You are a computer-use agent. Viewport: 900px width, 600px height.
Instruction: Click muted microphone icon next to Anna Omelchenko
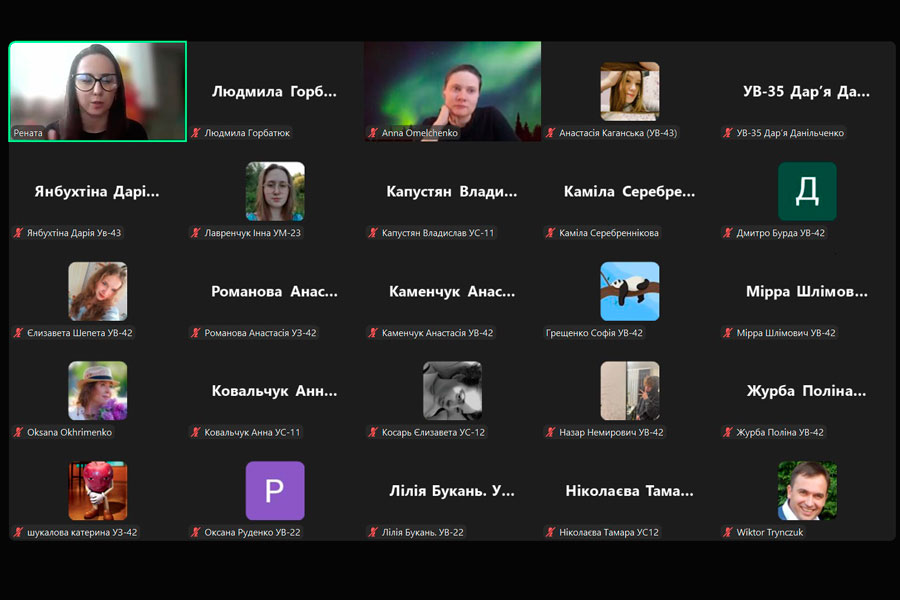373,133
